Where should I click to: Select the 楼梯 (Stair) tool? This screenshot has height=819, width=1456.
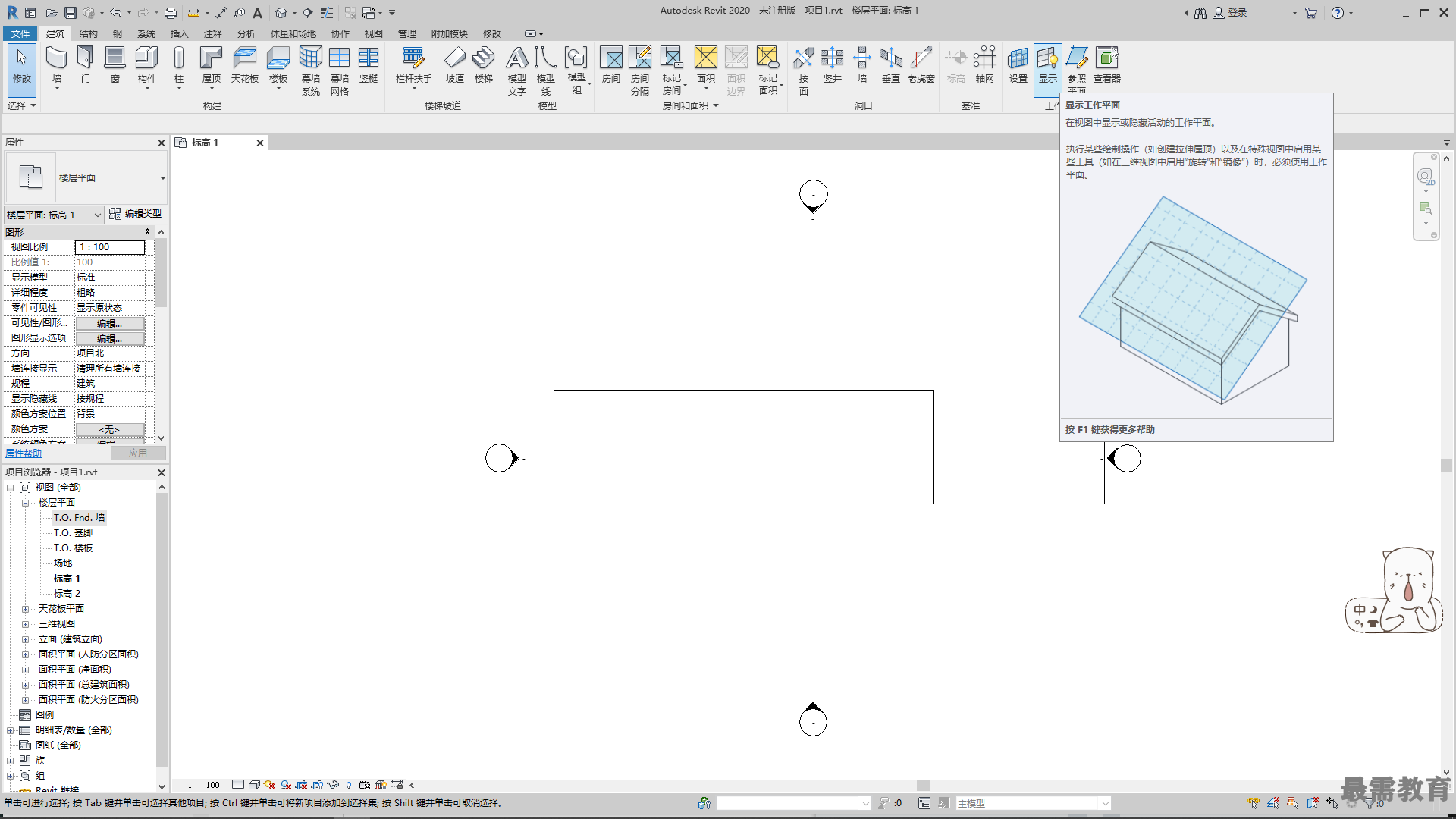(484, 64)
